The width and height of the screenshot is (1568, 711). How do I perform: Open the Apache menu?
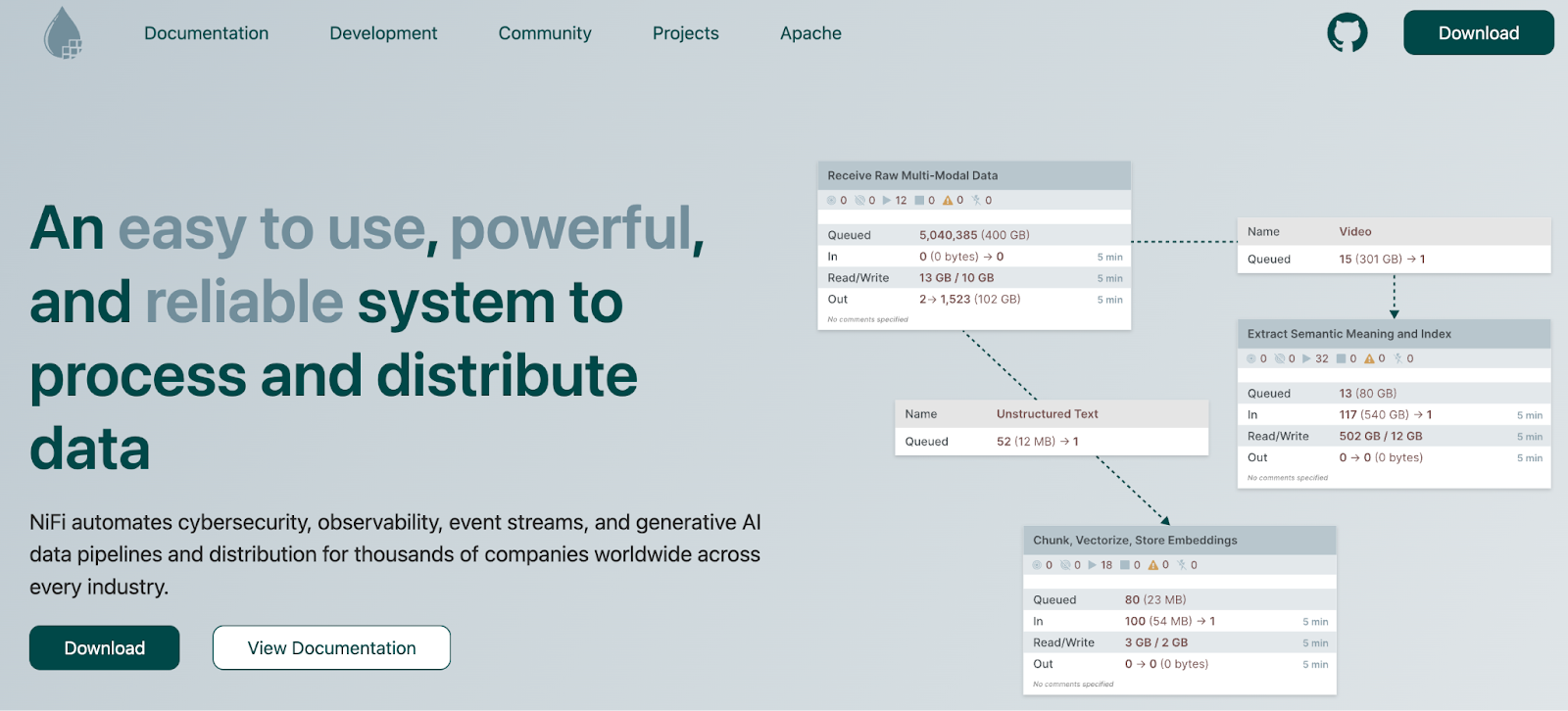pyautogui.click(x=810, y=33)
